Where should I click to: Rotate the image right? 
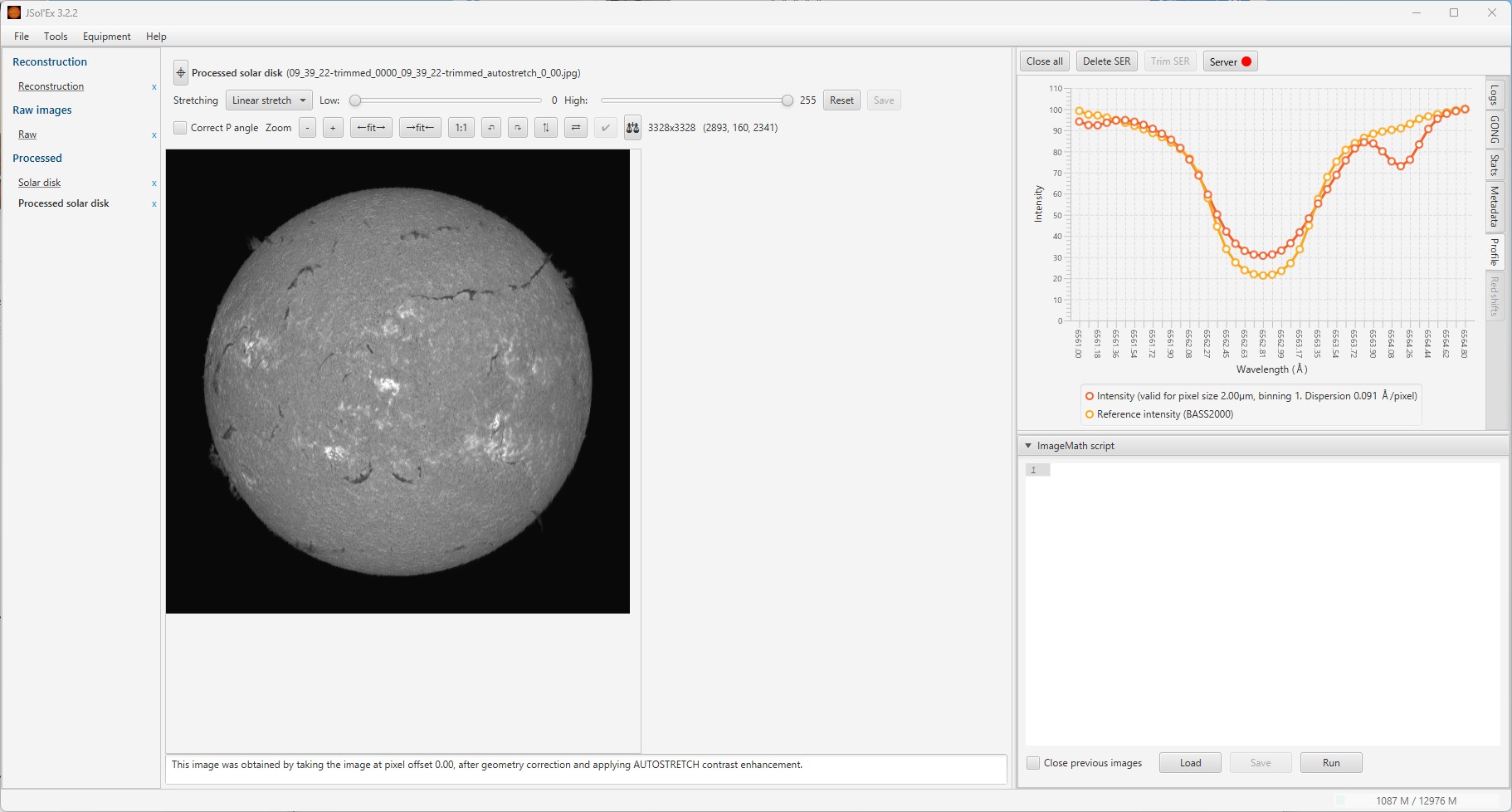pyautogui.click(x=518, y=128)
